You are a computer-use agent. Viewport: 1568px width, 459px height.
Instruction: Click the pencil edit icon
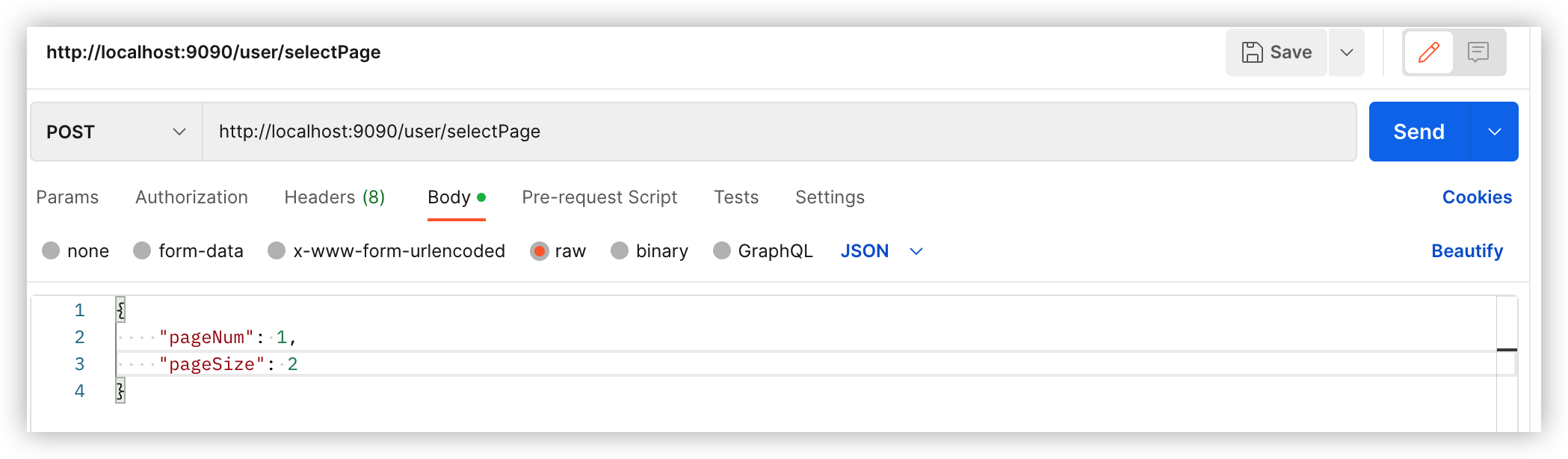pyautogui.click(x=1428, y=52)
